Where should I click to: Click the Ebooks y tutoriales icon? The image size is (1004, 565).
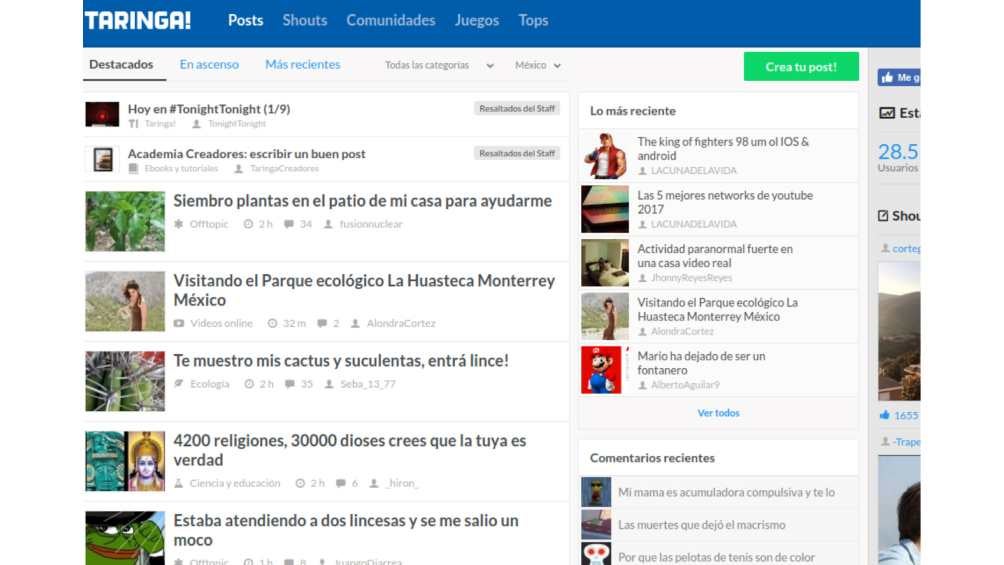coord(133,169)
